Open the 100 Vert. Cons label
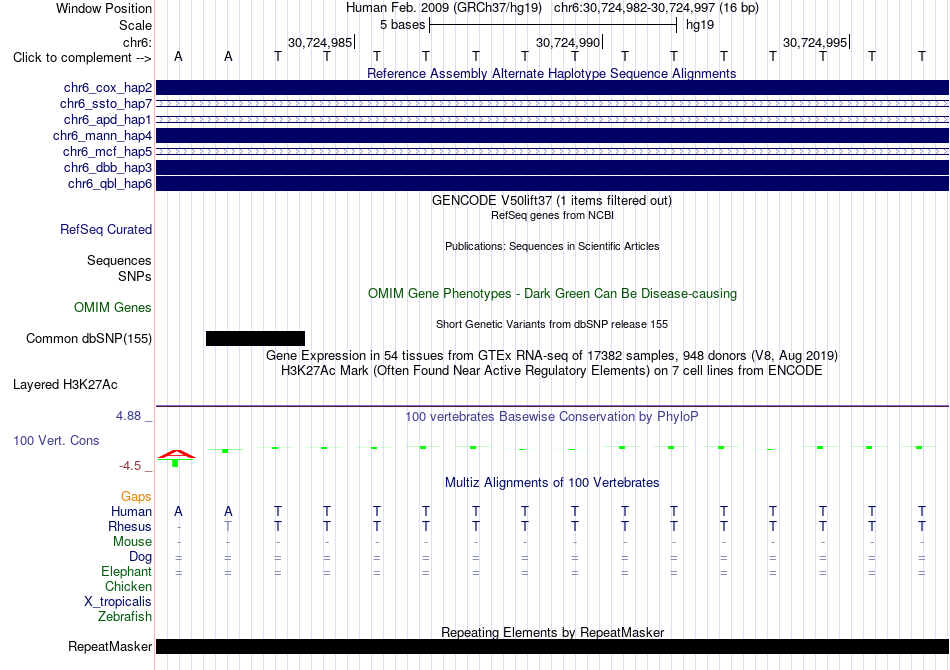The height and width of the screenshot is (670, 950). (x=56, y=440)
